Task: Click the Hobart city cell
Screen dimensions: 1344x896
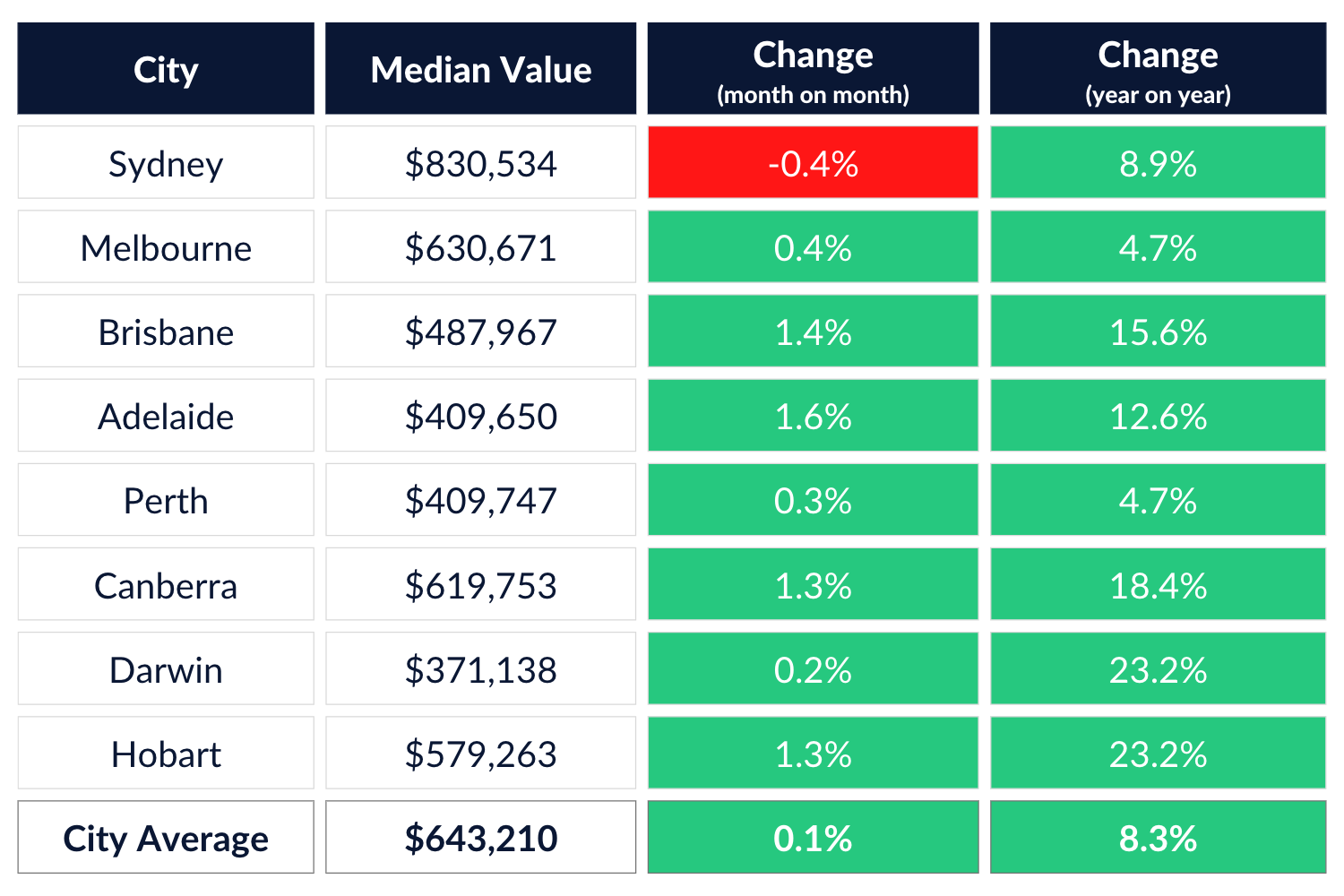Action: 166,754
